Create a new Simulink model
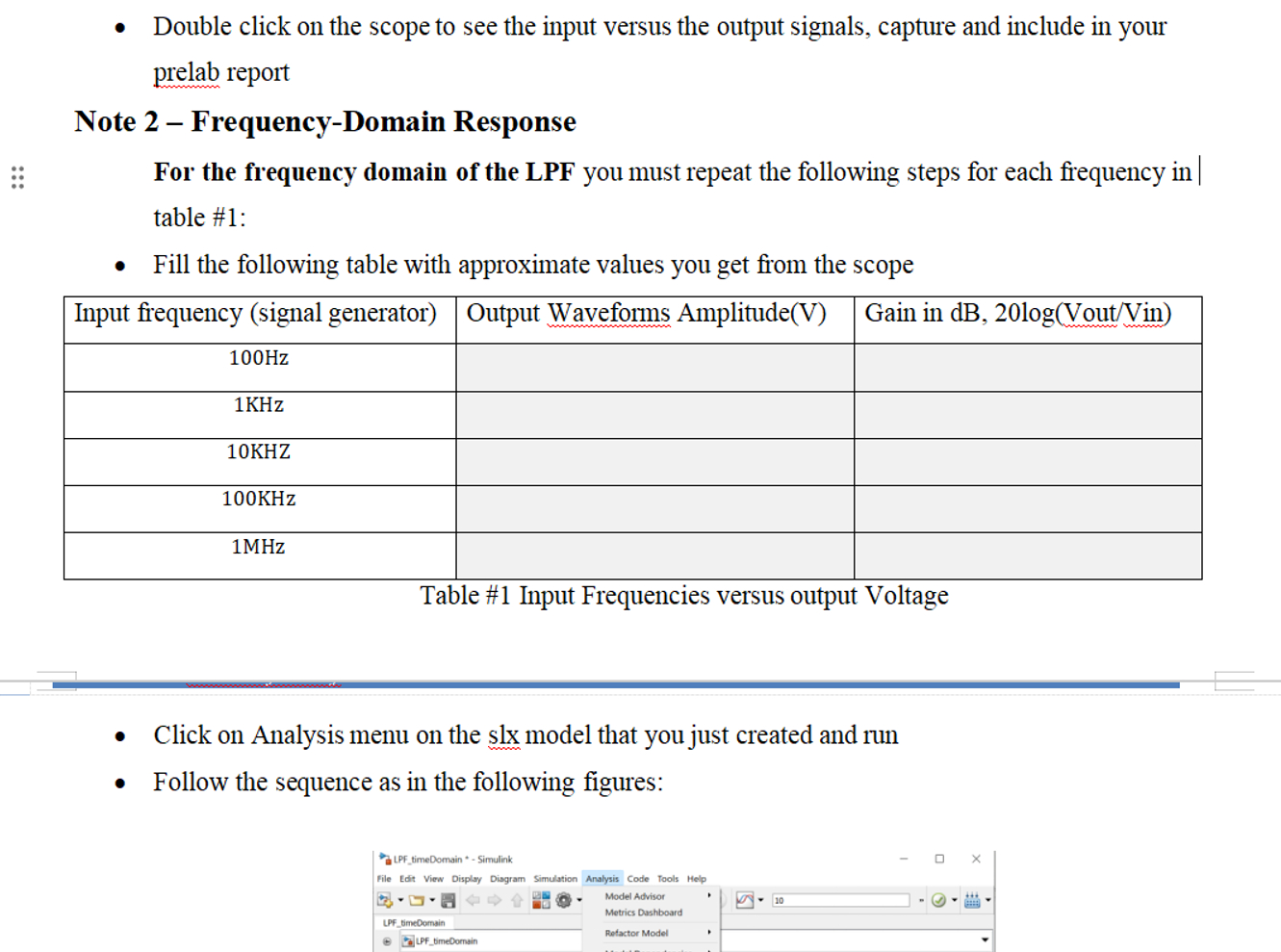The height and width of the screenshot is (952, 1281). coord(384,900)
